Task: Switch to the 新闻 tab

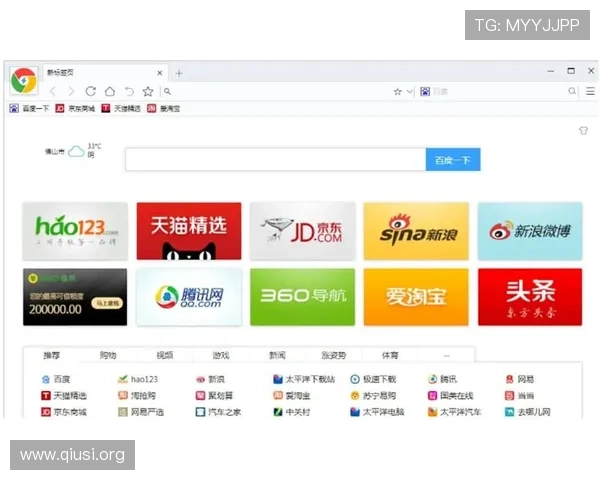Action: pyautogui.click(x=277, y=355)
